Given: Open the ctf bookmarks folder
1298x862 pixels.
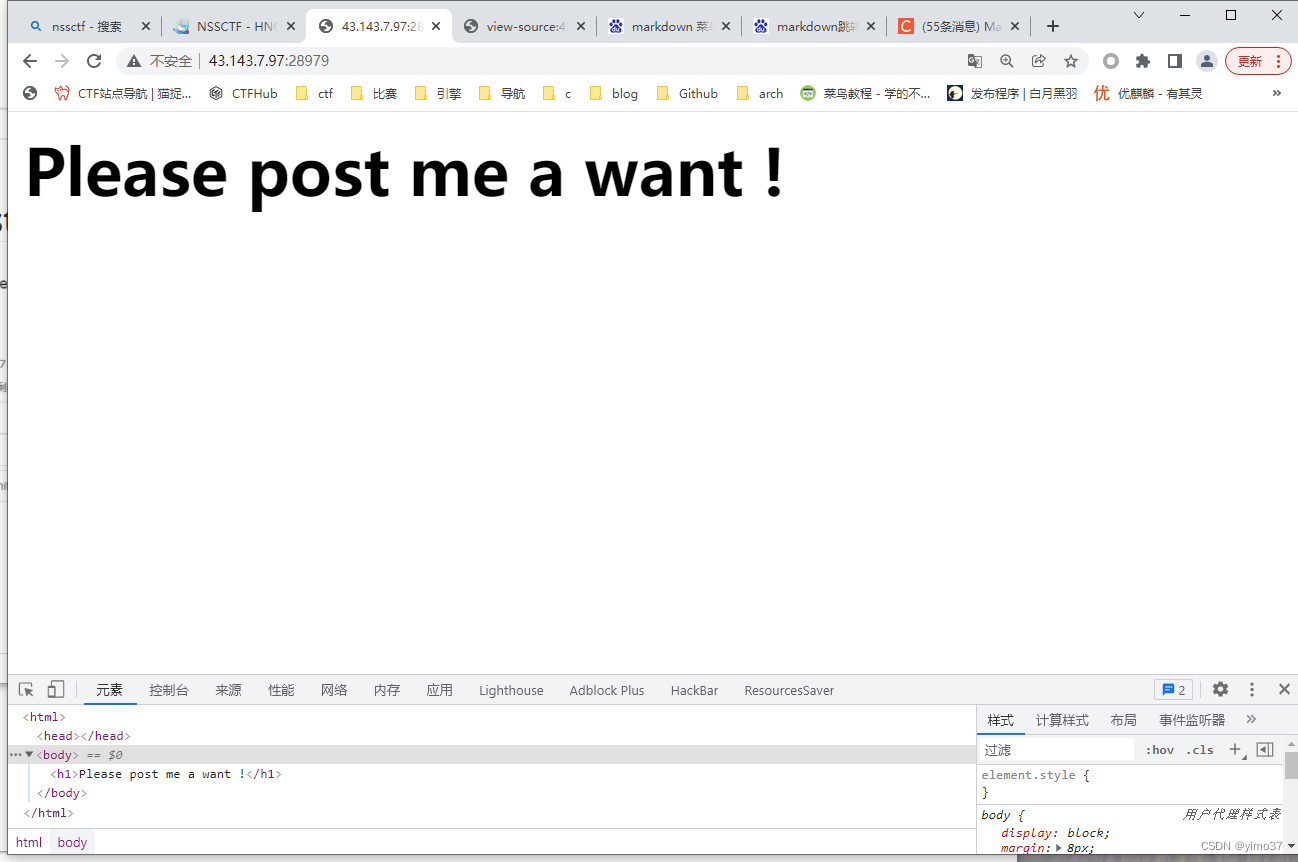Looking at the screenshot, I should coord(314,93).
